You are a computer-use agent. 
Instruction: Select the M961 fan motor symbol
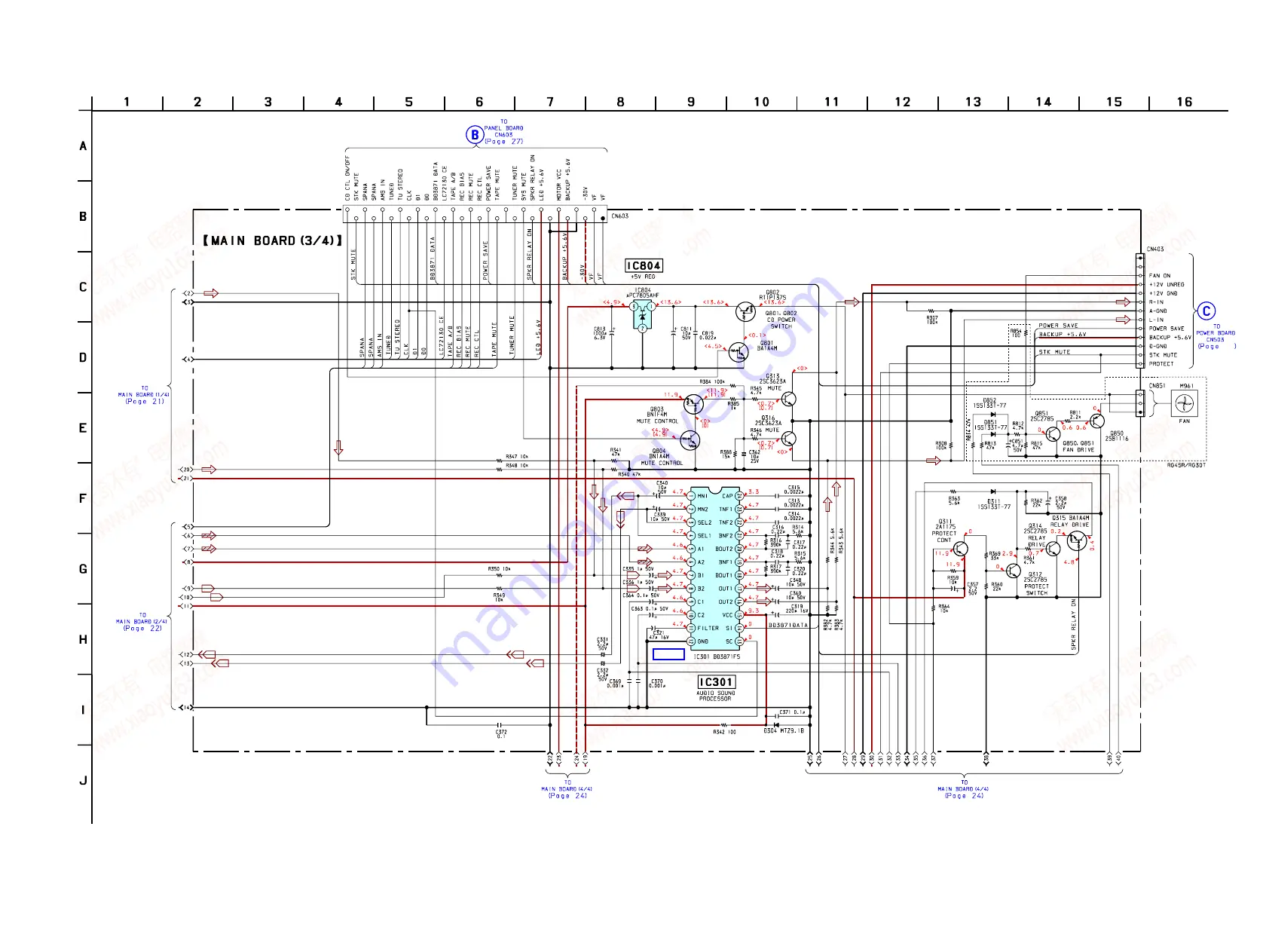[x=1185, y=404]
